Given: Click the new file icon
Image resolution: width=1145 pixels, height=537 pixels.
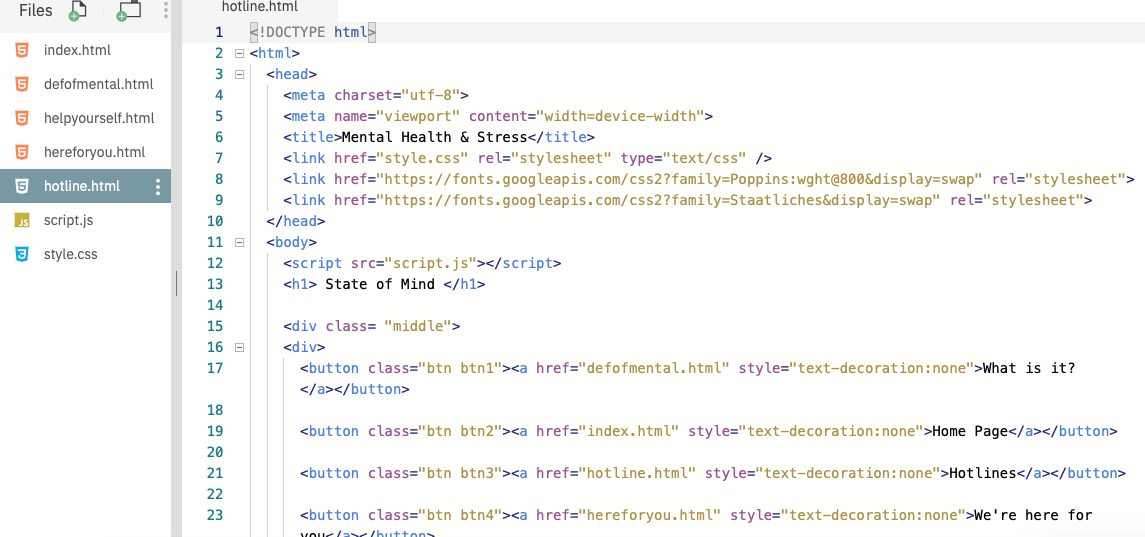Looking at the screenshot, I should [77, 10].
